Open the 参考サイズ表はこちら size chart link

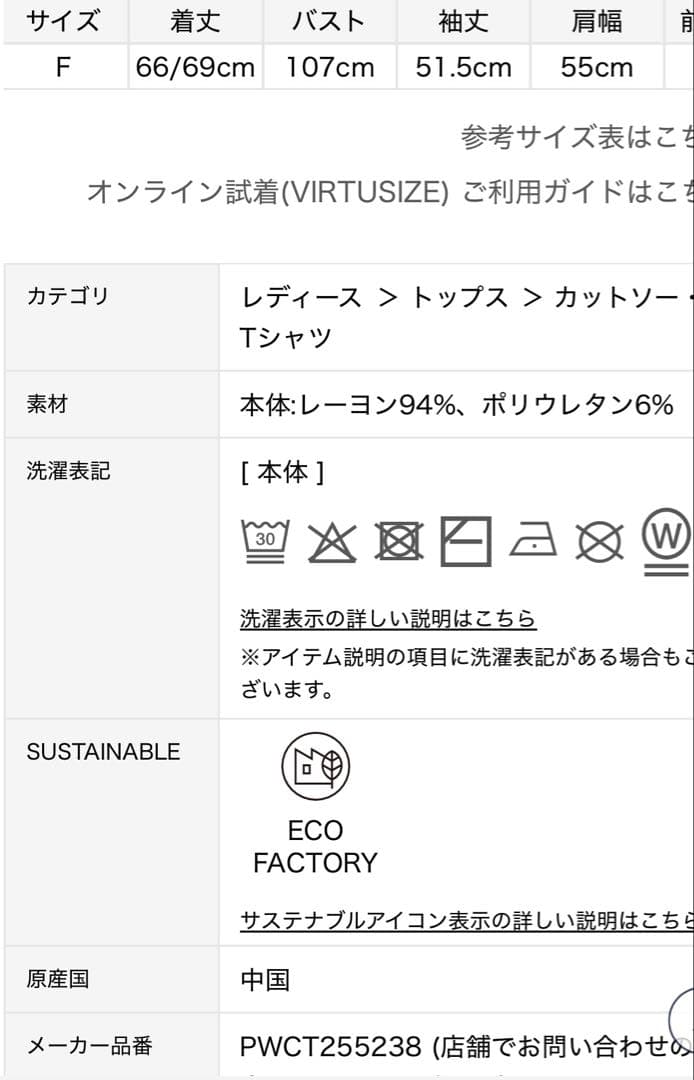pos(575,138)
